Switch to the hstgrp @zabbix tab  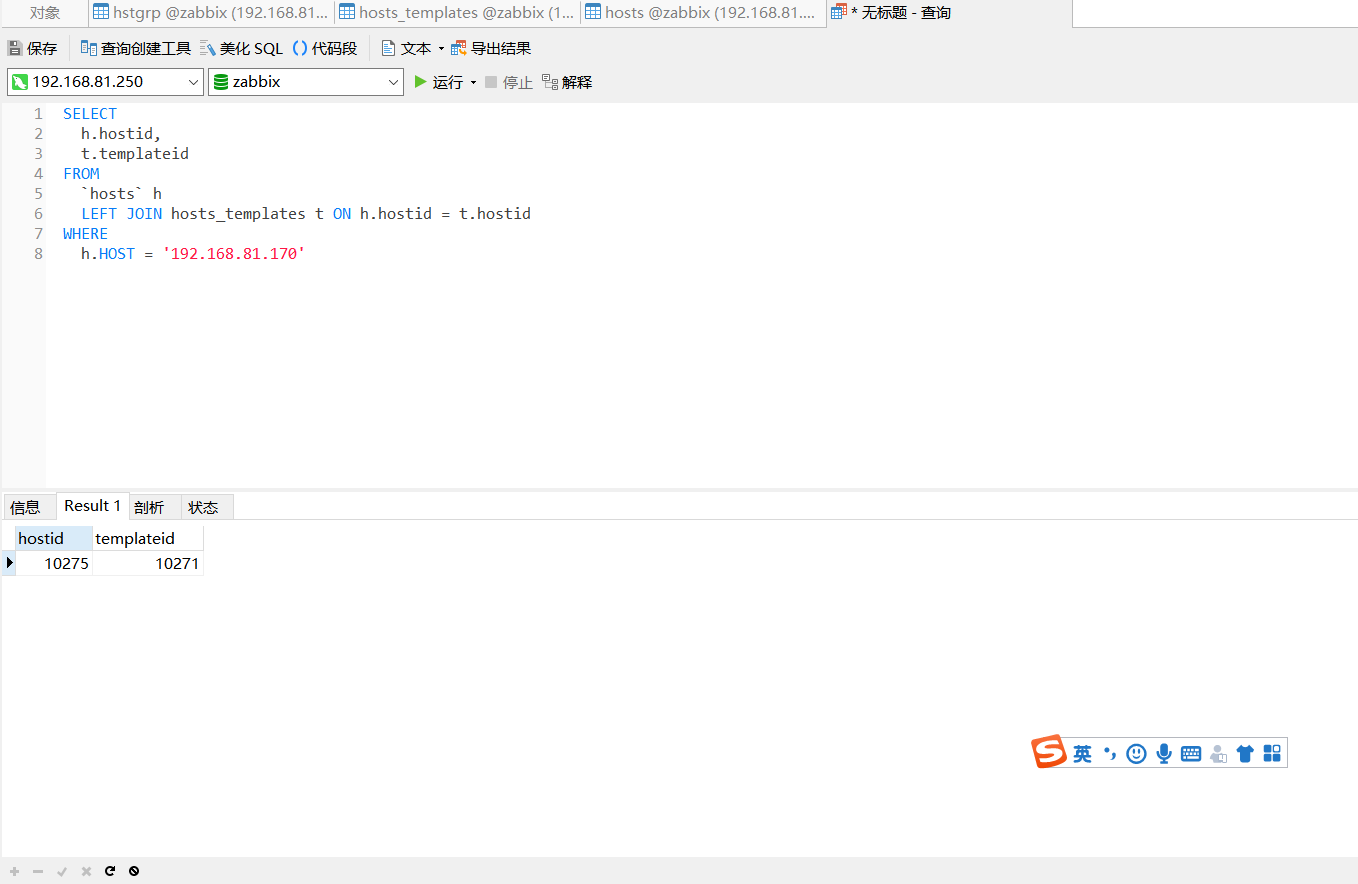[210, 13]
